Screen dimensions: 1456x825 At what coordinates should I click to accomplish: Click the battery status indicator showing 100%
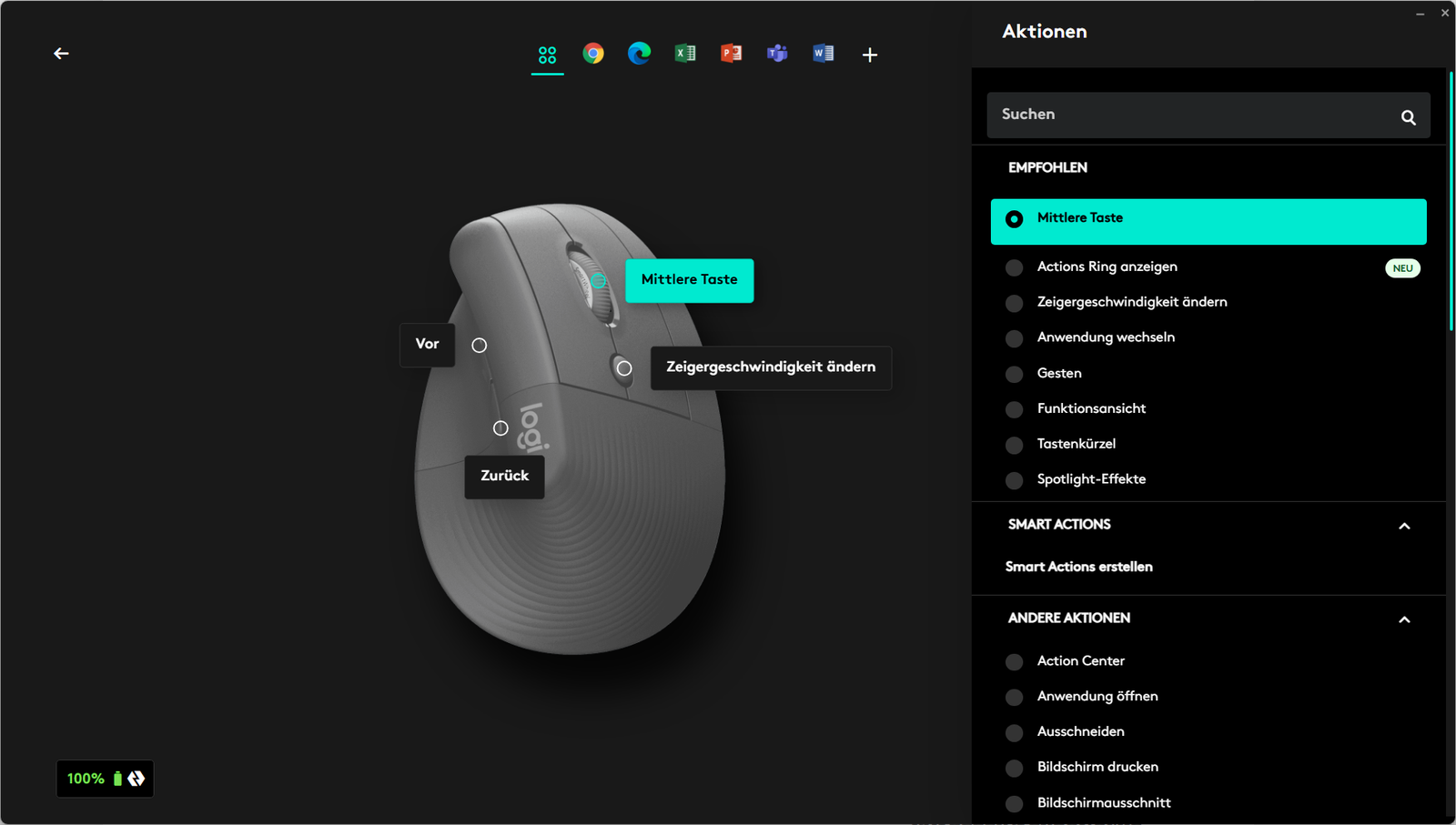(x=105, y=779)
